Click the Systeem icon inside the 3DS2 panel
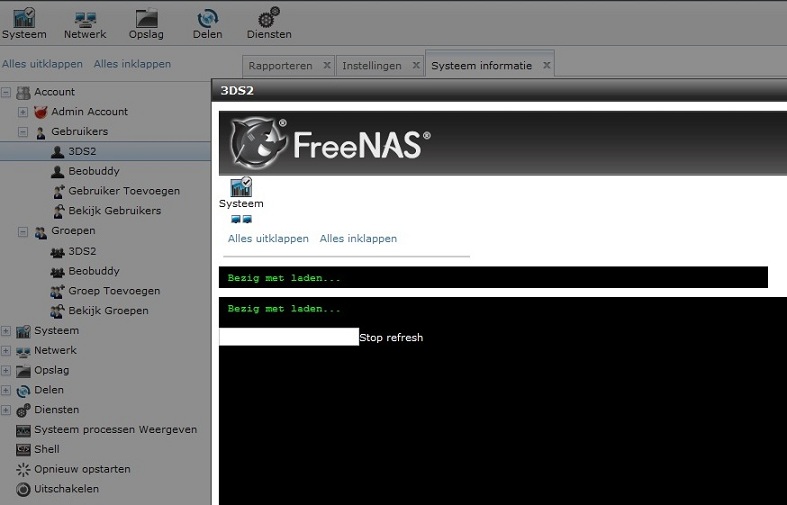 click(241, 187)
